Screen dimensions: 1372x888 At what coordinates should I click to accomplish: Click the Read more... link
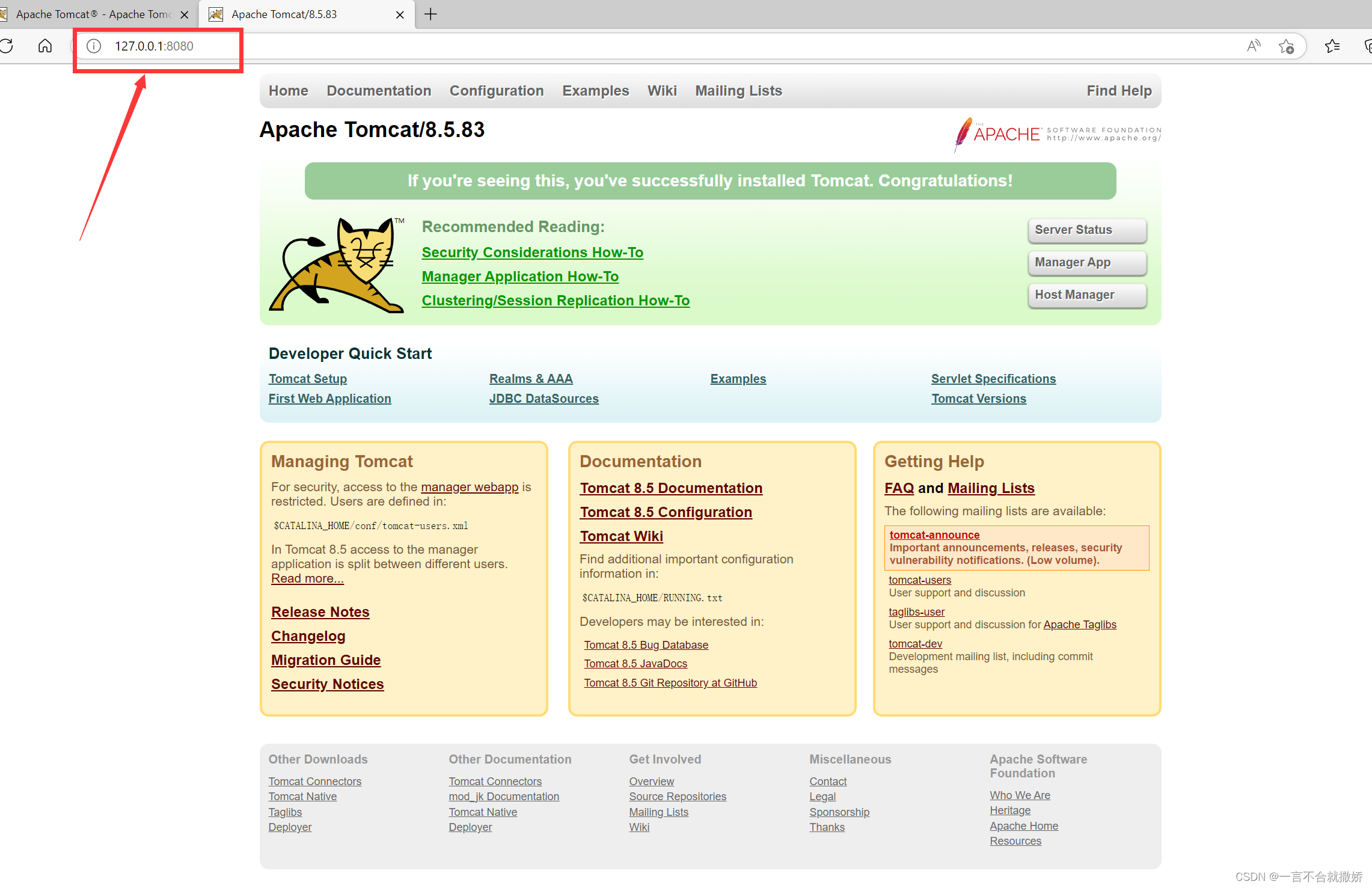307,578
